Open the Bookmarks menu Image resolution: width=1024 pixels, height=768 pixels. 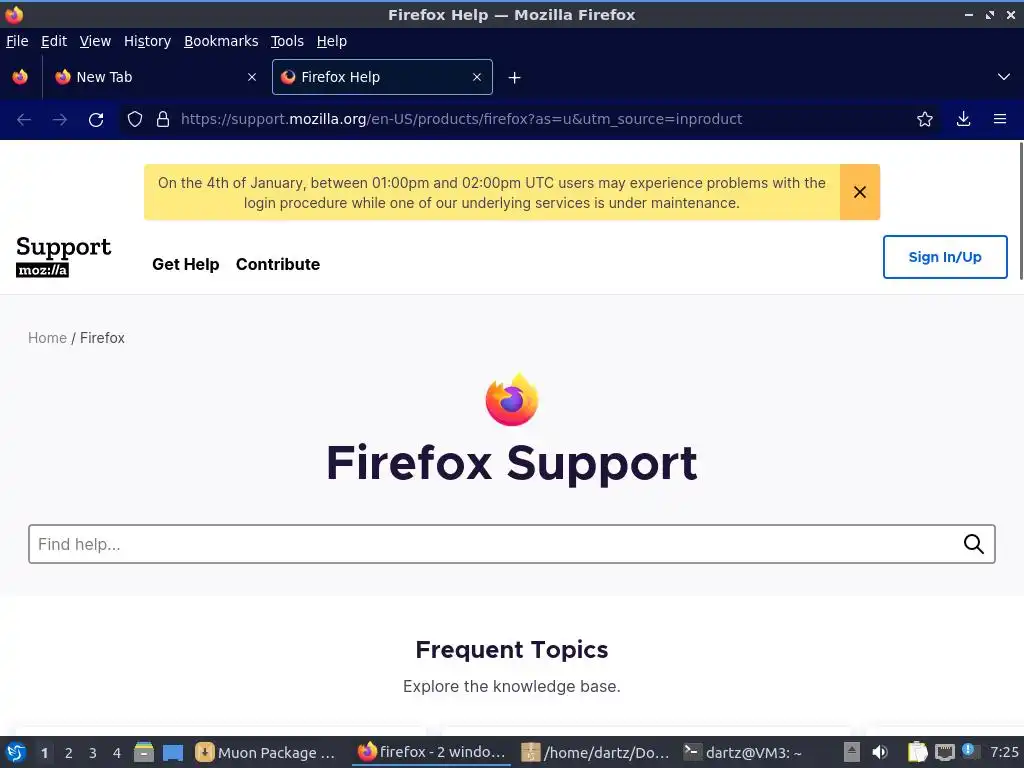pyautogui.click(x=221, y=41)
